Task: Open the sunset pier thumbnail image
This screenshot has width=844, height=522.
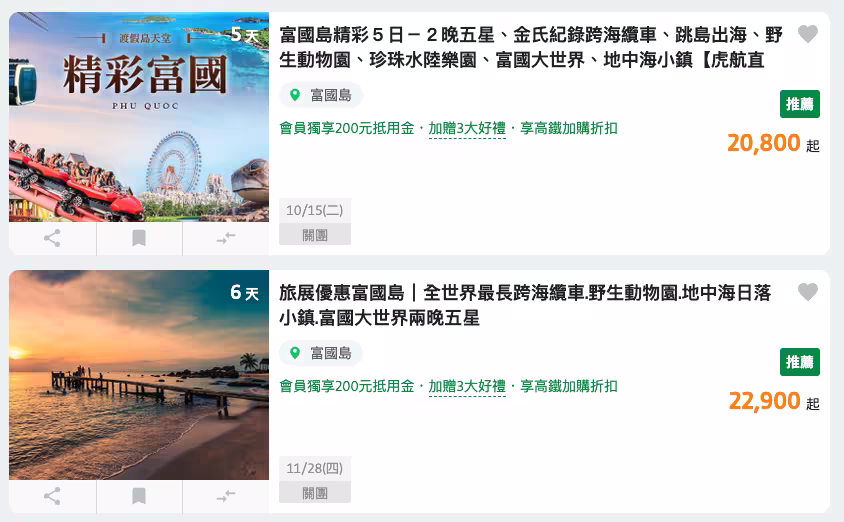Action: 139,375
